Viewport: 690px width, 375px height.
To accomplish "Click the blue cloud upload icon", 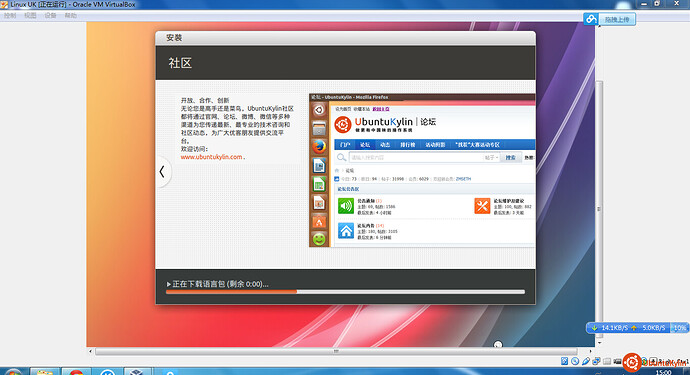I will [x=591, y=19].
